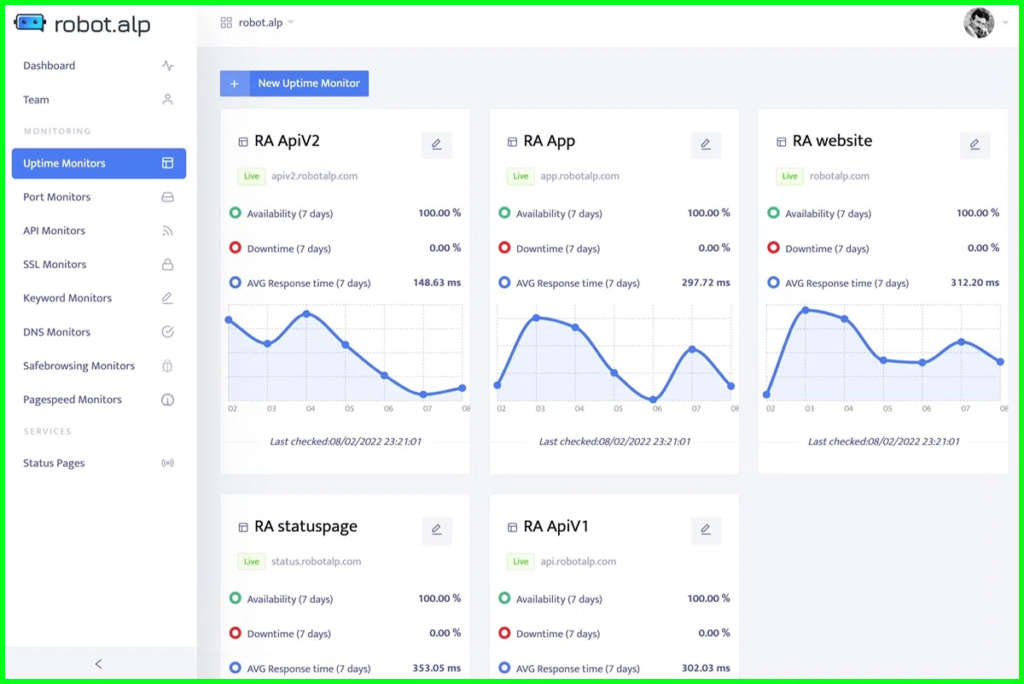The height and width of the screenshot is (684, 1024).
Task: Click the 04 data point on RA ApiV2 chart
Action: click(x=307, y=314)
